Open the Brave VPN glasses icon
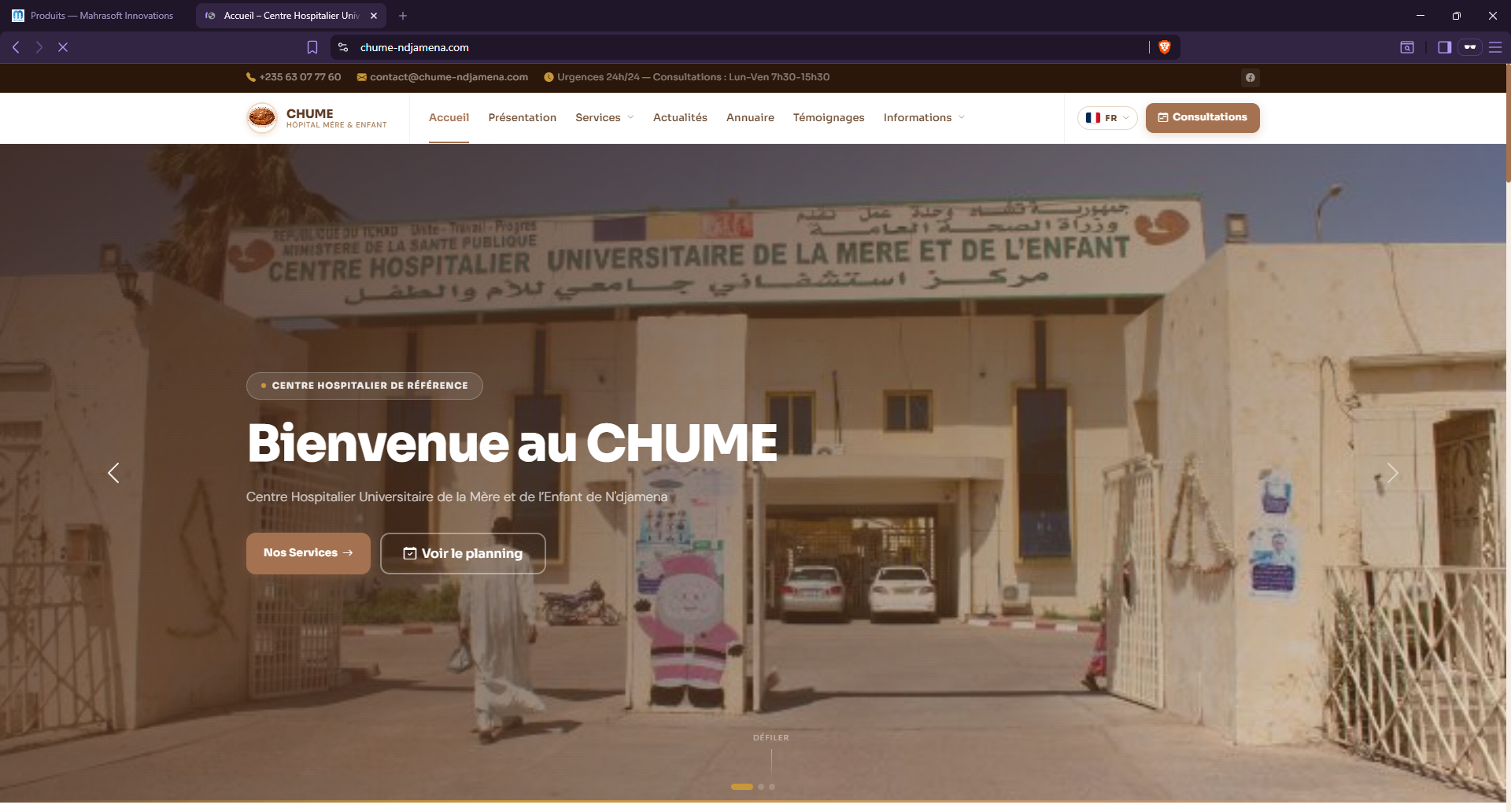The image size is (1511, 812). coord(1469,47)
